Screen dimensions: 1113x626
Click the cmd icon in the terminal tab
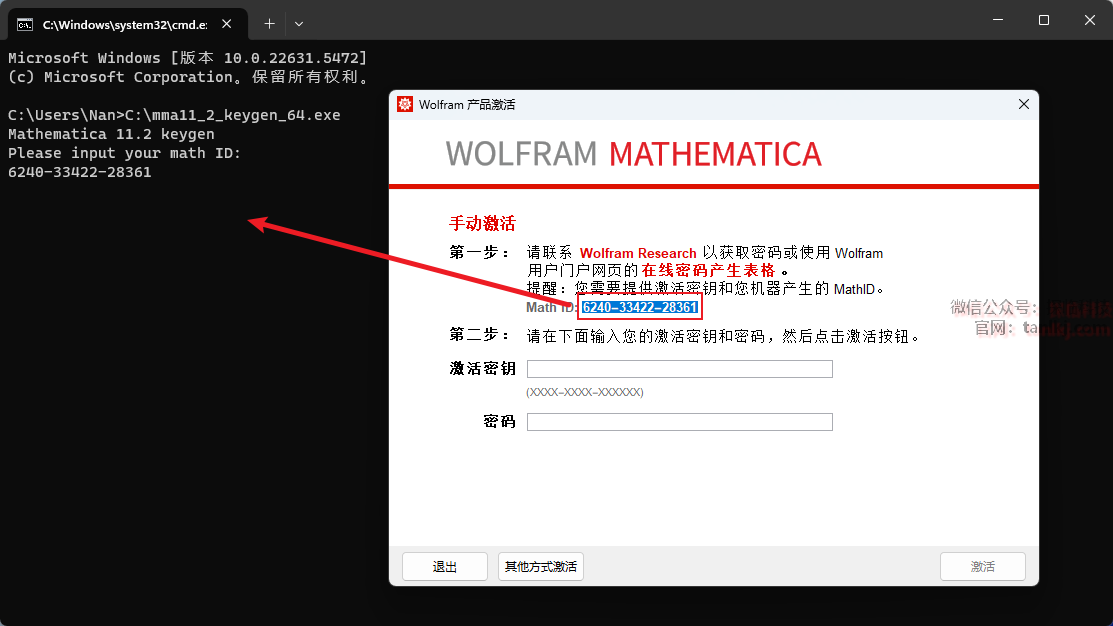click(25, 24)
